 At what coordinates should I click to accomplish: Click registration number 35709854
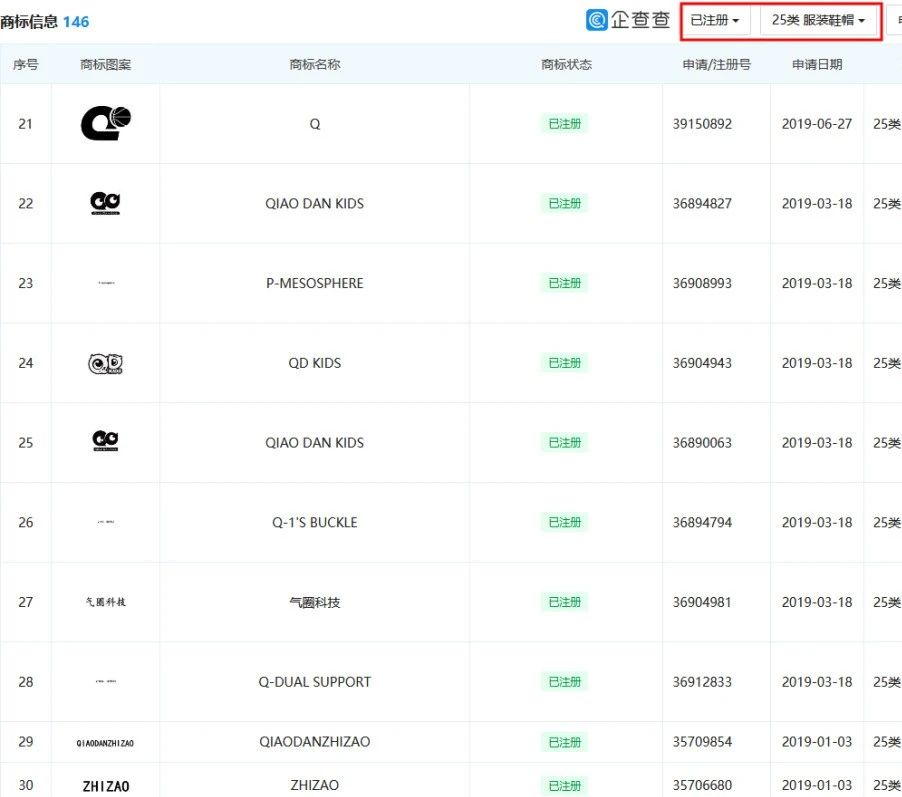[702, 742]
